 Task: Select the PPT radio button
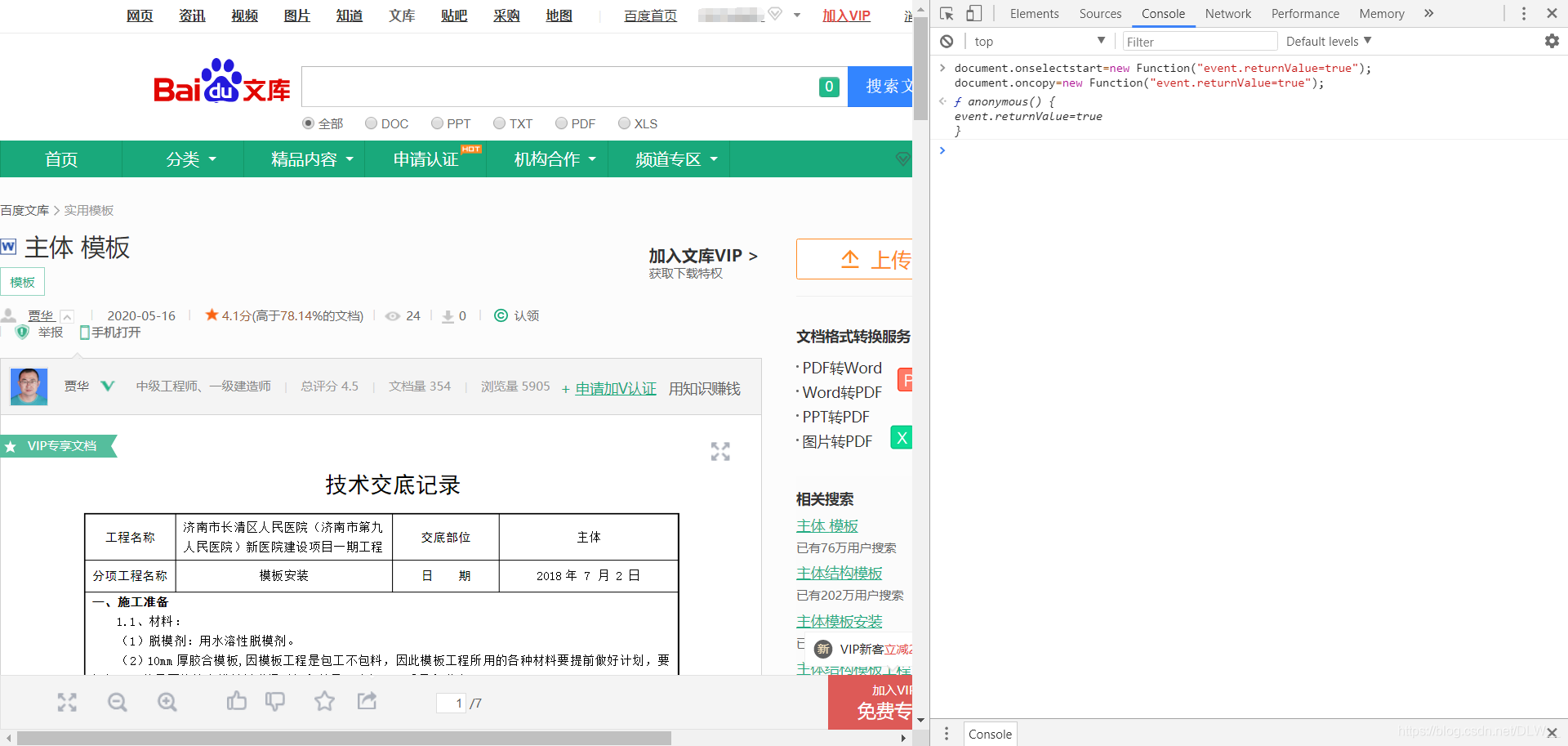click(x=437, y=123)
